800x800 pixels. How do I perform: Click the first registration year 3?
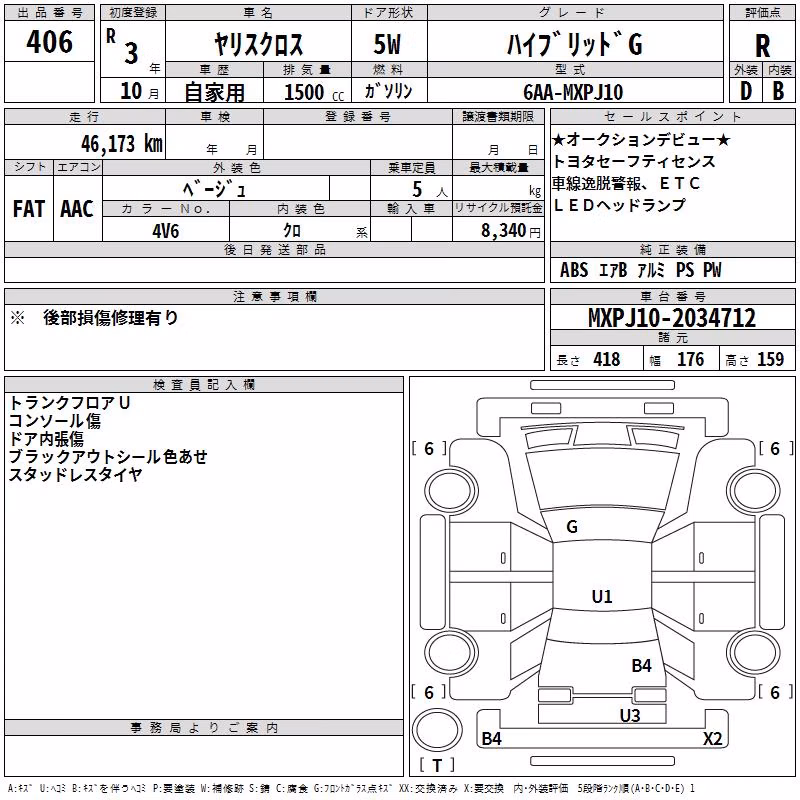click(131, 54)
